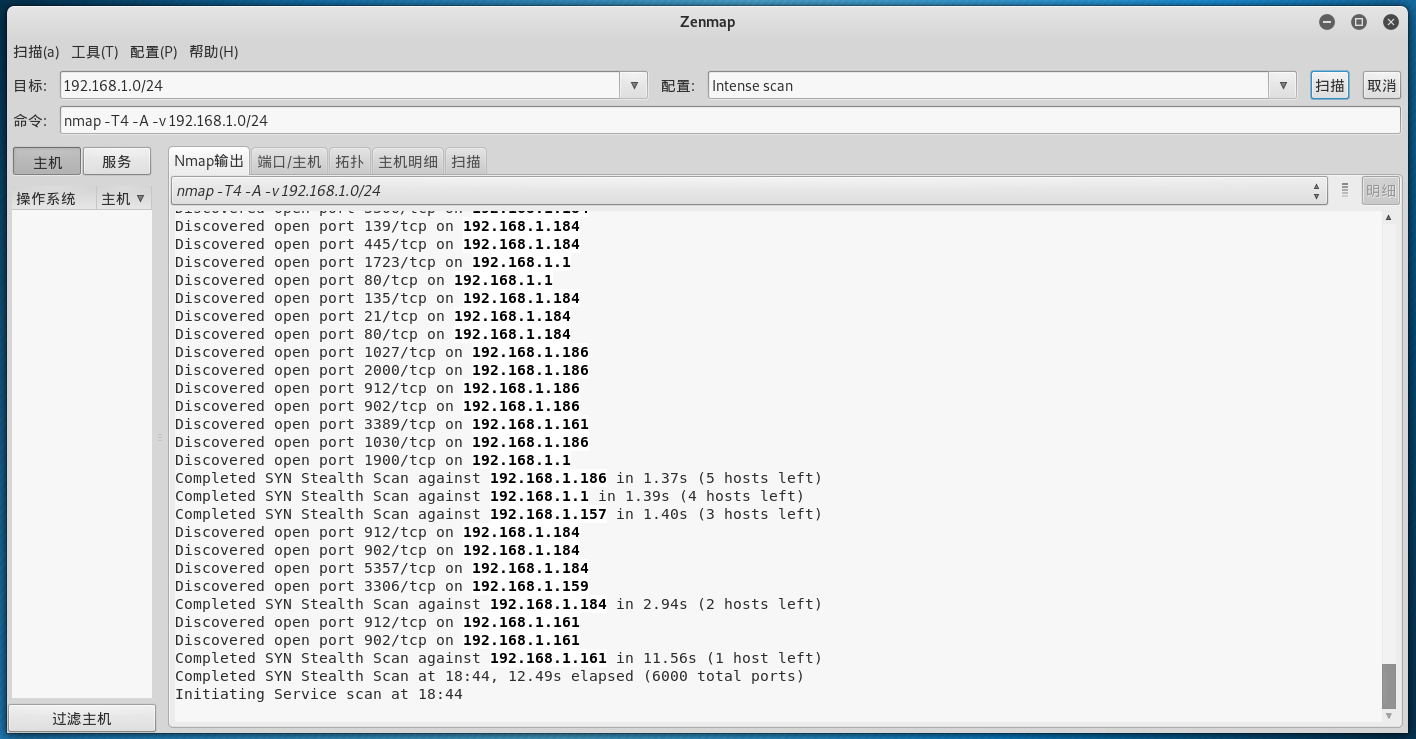Image resolution: width=1416 pixels, height=739 pixels.
Task: Click the 取消 cancel button
Action: [x=1382, y=86]
